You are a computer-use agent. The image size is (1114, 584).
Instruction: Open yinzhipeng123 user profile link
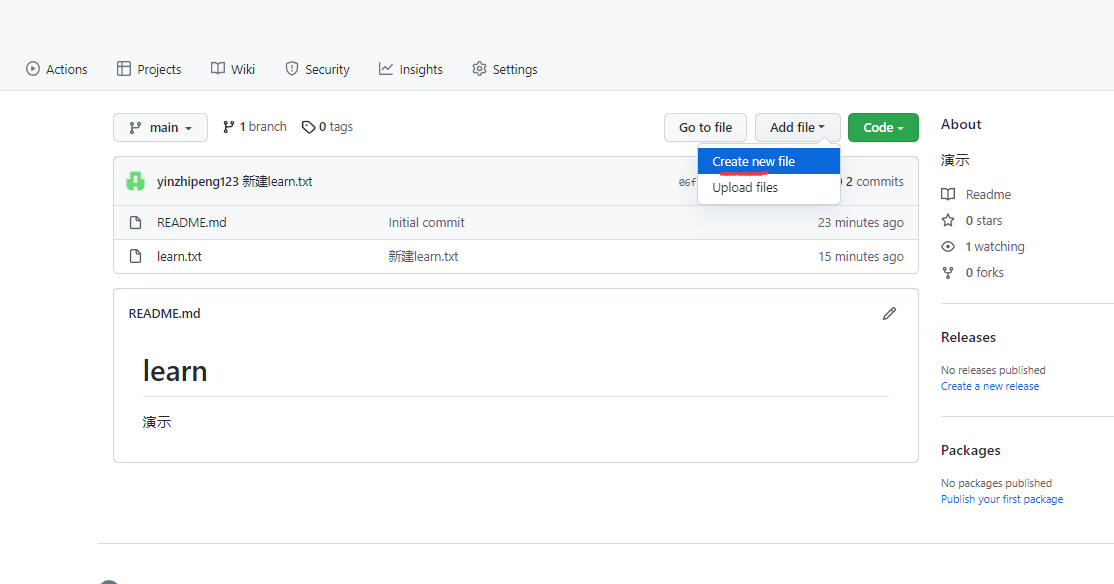tap(198, 181)
